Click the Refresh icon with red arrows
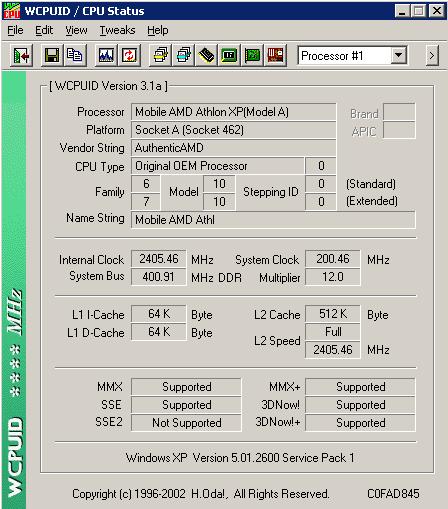 tap(129, 55)
